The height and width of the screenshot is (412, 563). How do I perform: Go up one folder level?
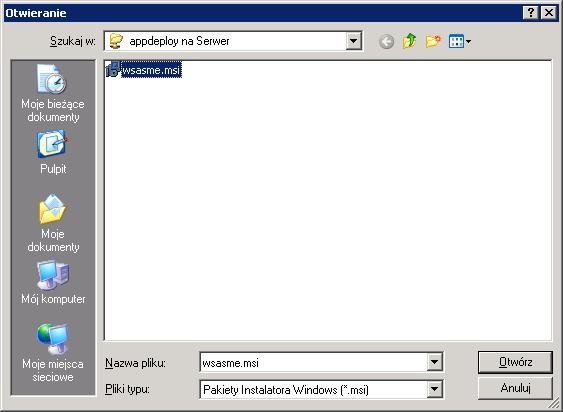[409, 41]
